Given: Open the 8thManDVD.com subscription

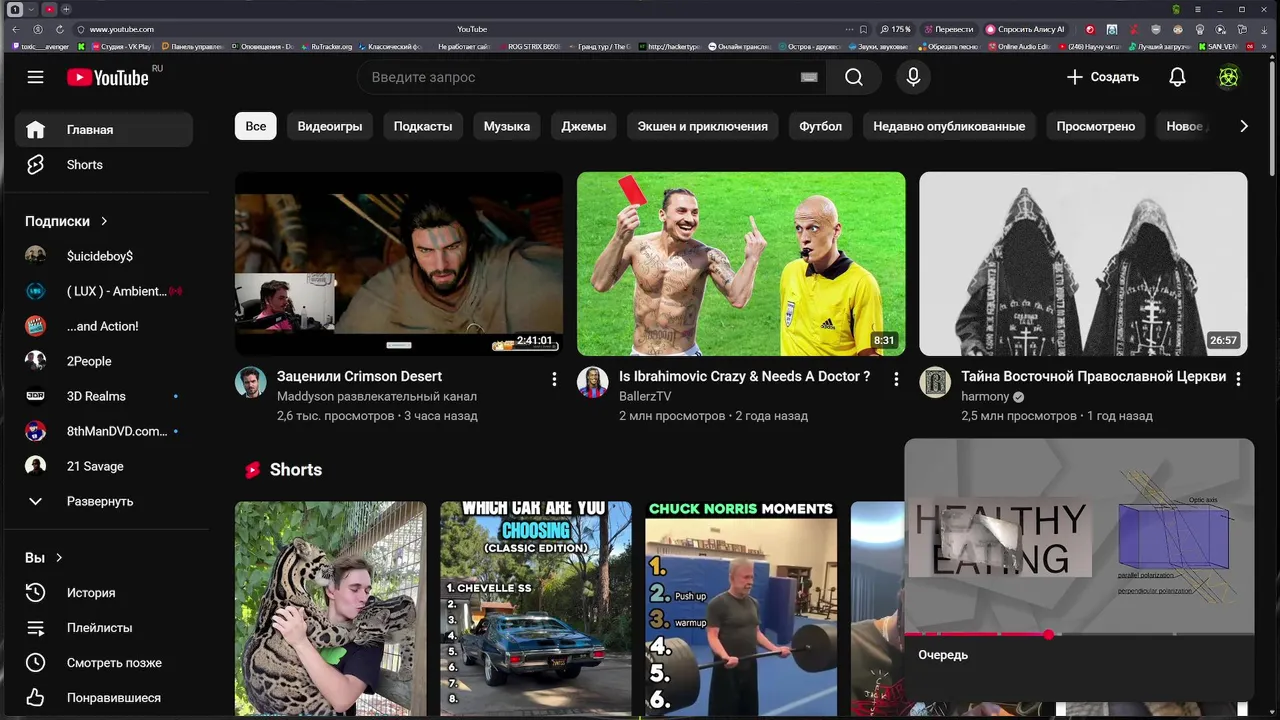Looking at the screenshot, I should tap(104, 431).
